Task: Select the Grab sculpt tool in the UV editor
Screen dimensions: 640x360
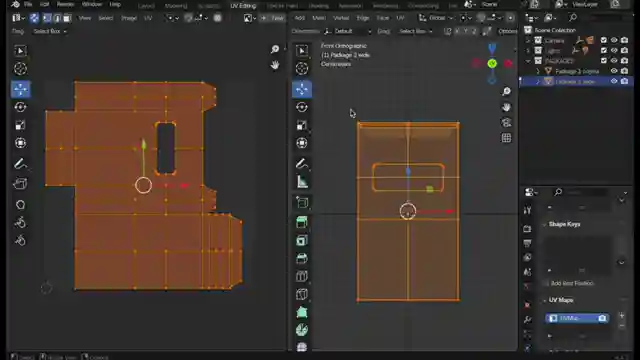Action: coord(20,204)
